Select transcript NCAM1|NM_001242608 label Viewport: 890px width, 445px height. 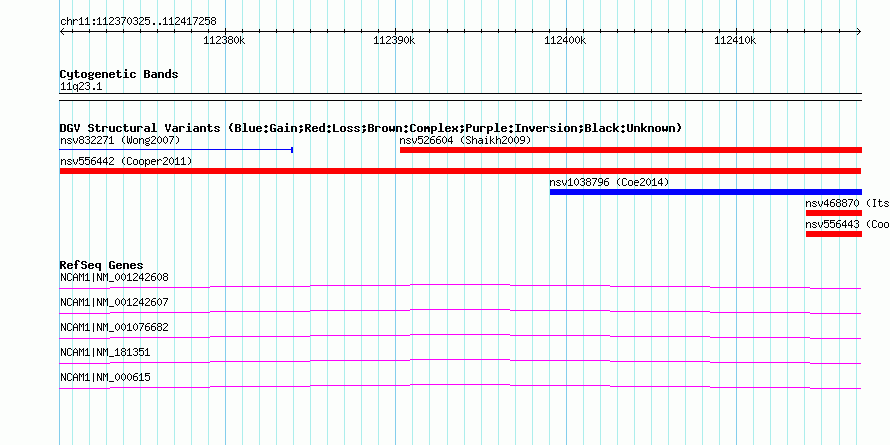114,278
